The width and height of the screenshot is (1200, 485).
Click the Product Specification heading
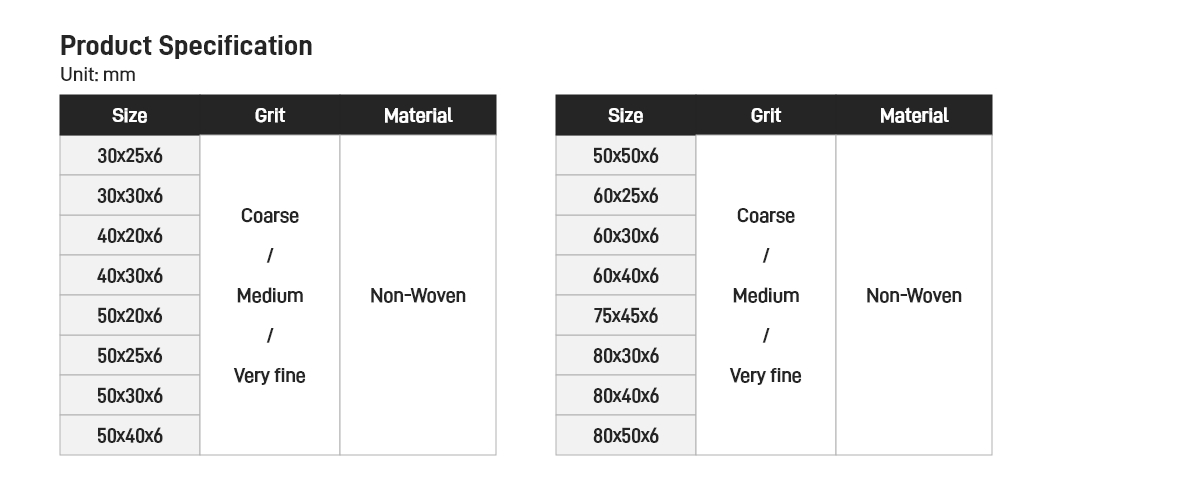click(186, 46)
